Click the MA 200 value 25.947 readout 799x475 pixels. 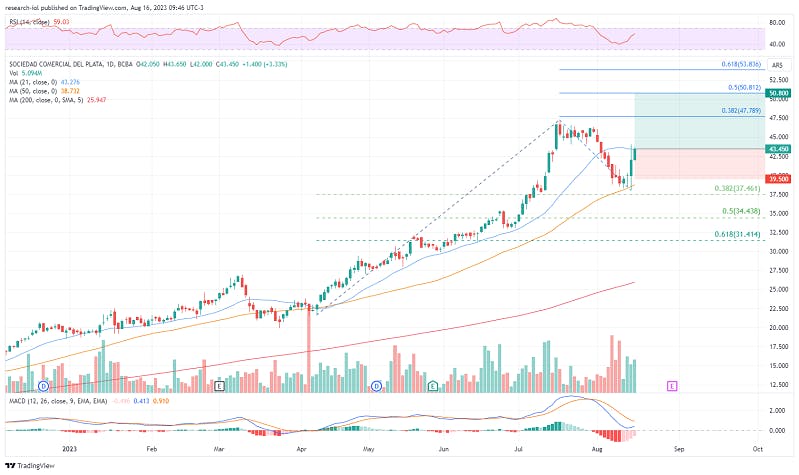97,100
